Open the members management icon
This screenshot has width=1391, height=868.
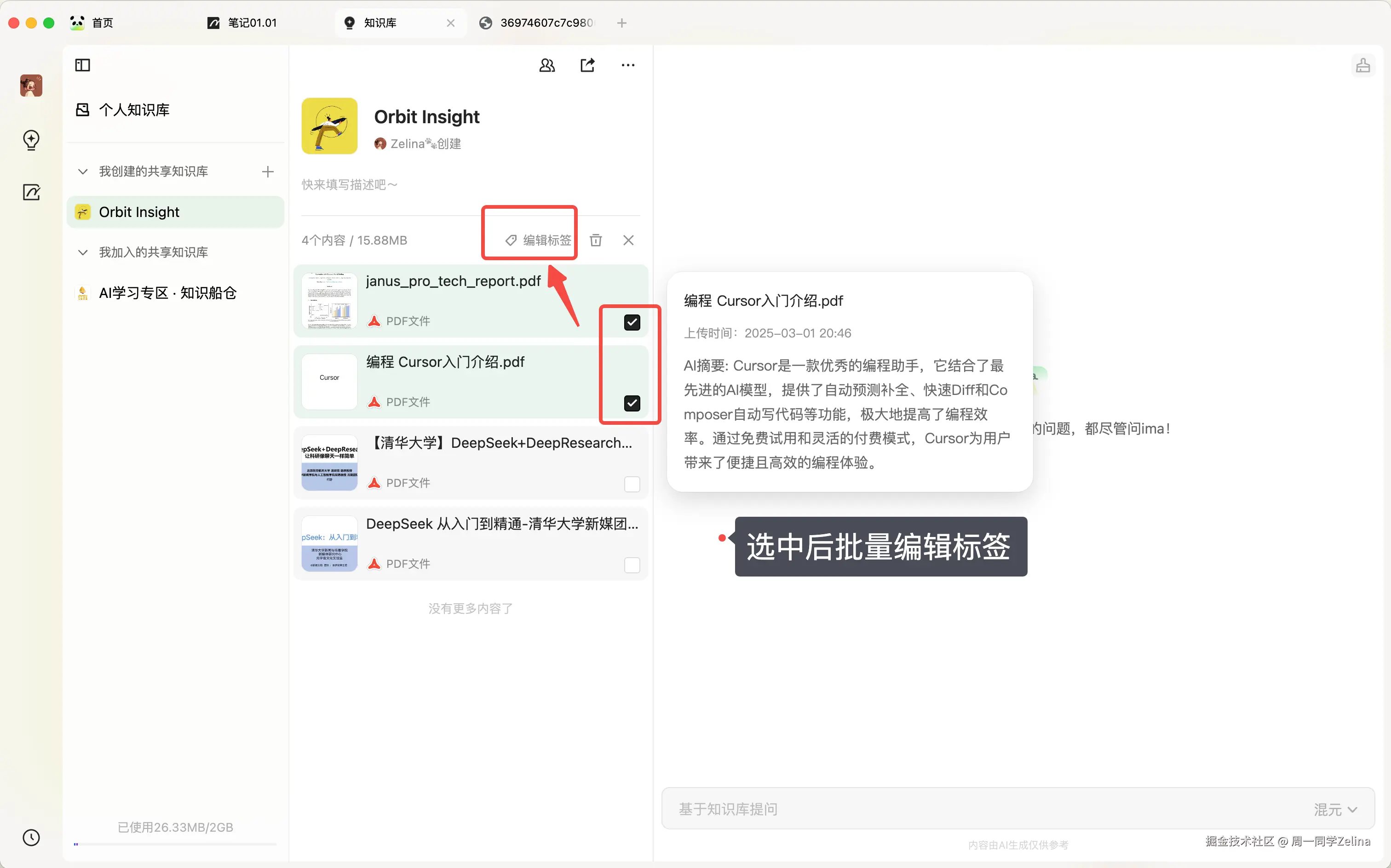(547, 65)
